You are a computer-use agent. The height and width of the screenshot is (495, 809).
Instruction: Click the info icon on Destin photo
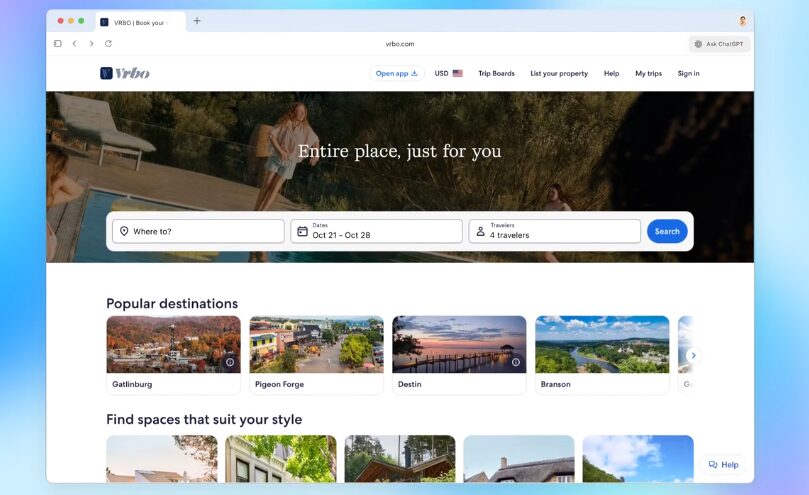click(515, 362)
